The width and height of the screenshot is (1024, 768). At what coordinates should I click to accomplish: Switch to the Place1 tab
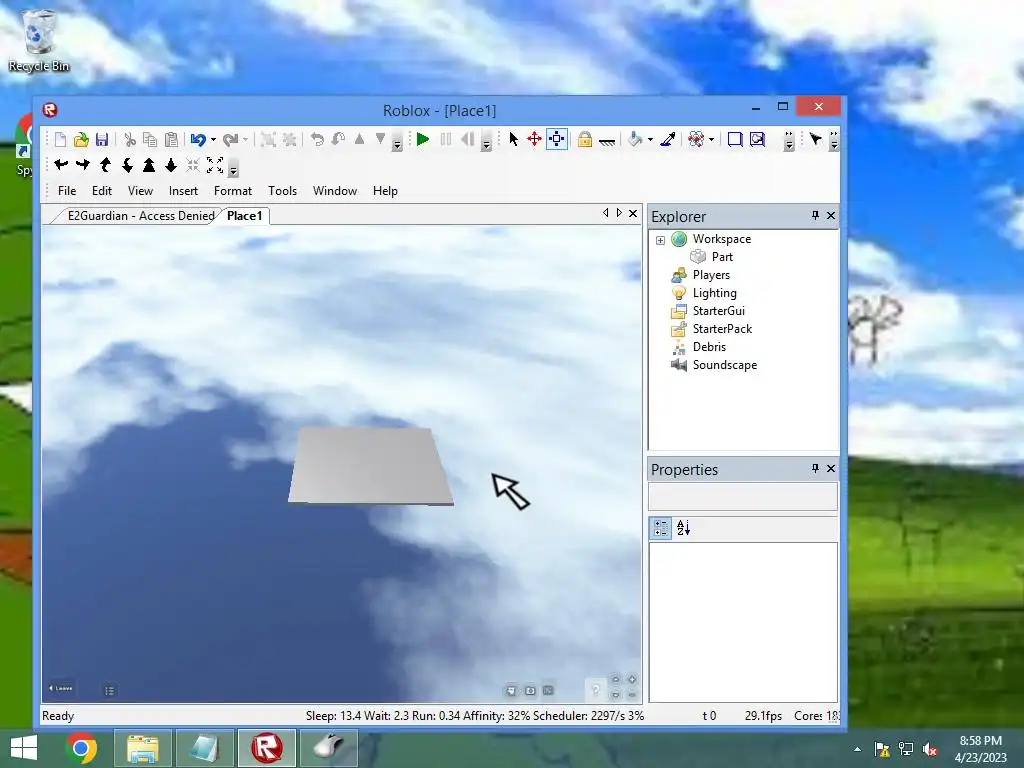[x=244, y=216]
